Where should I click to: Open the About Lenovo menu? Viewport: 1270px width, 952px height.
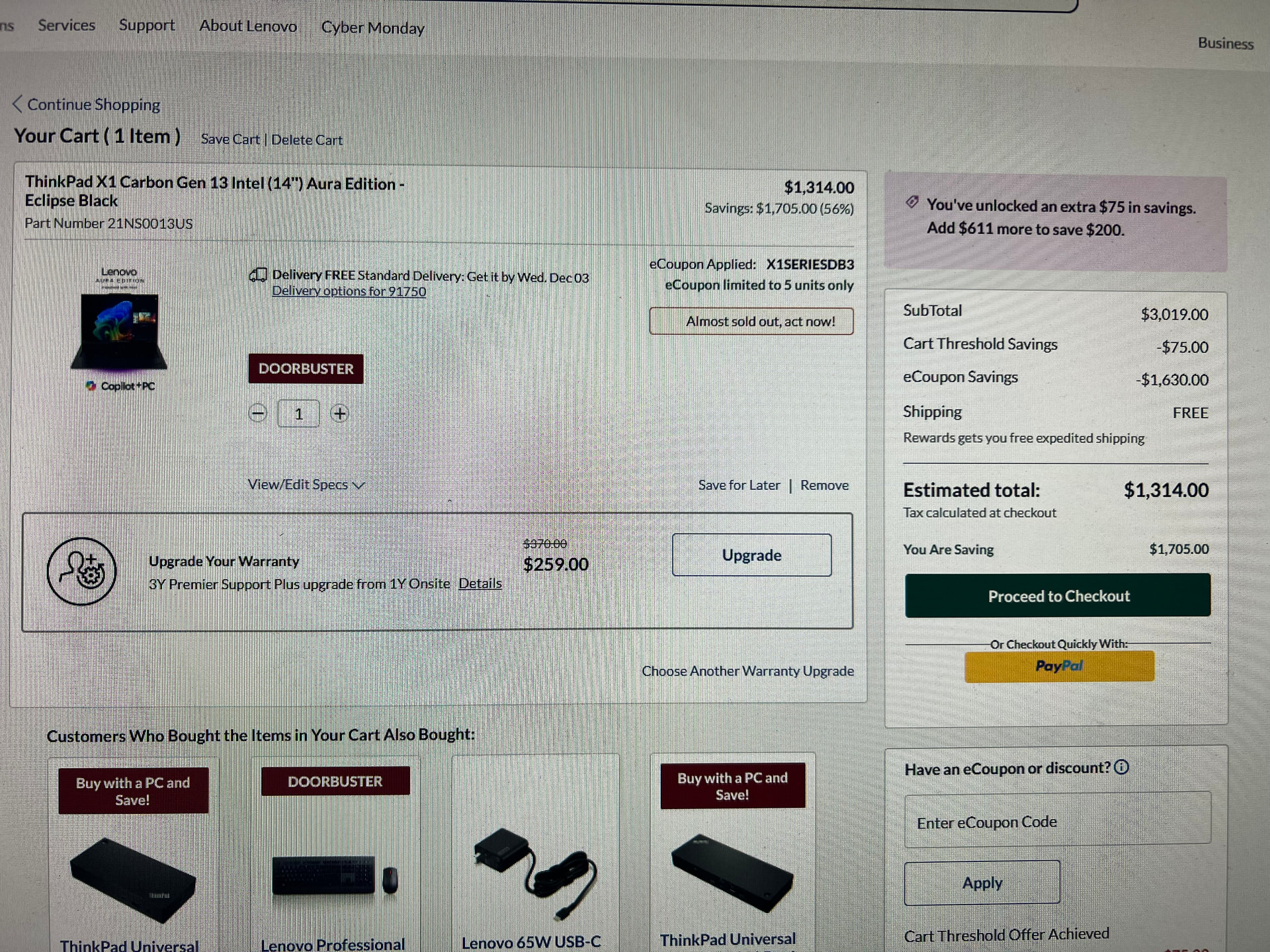[248, 26]
